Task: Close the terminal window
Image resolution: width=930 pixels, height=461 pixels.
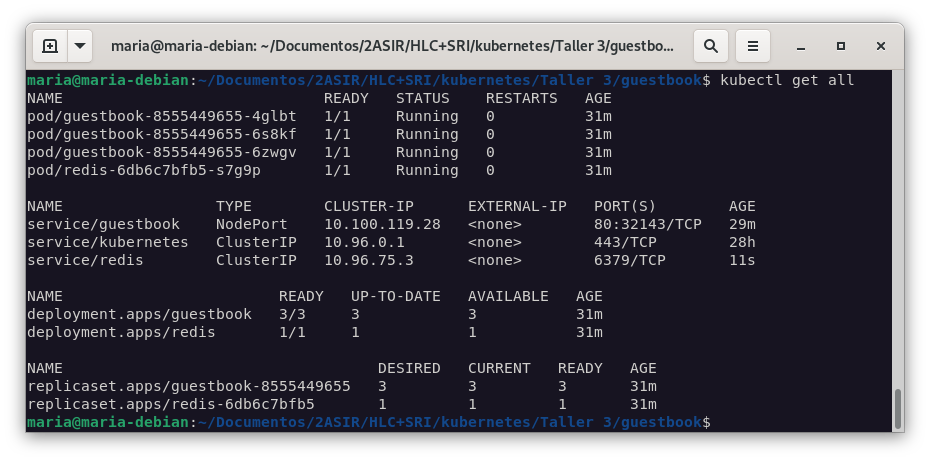Action: pos(881,46)
